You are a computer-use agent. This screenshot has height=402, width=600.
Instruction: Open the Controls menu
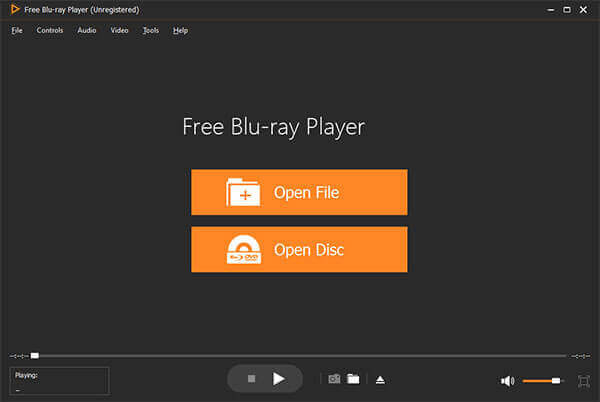pos(50,30)
